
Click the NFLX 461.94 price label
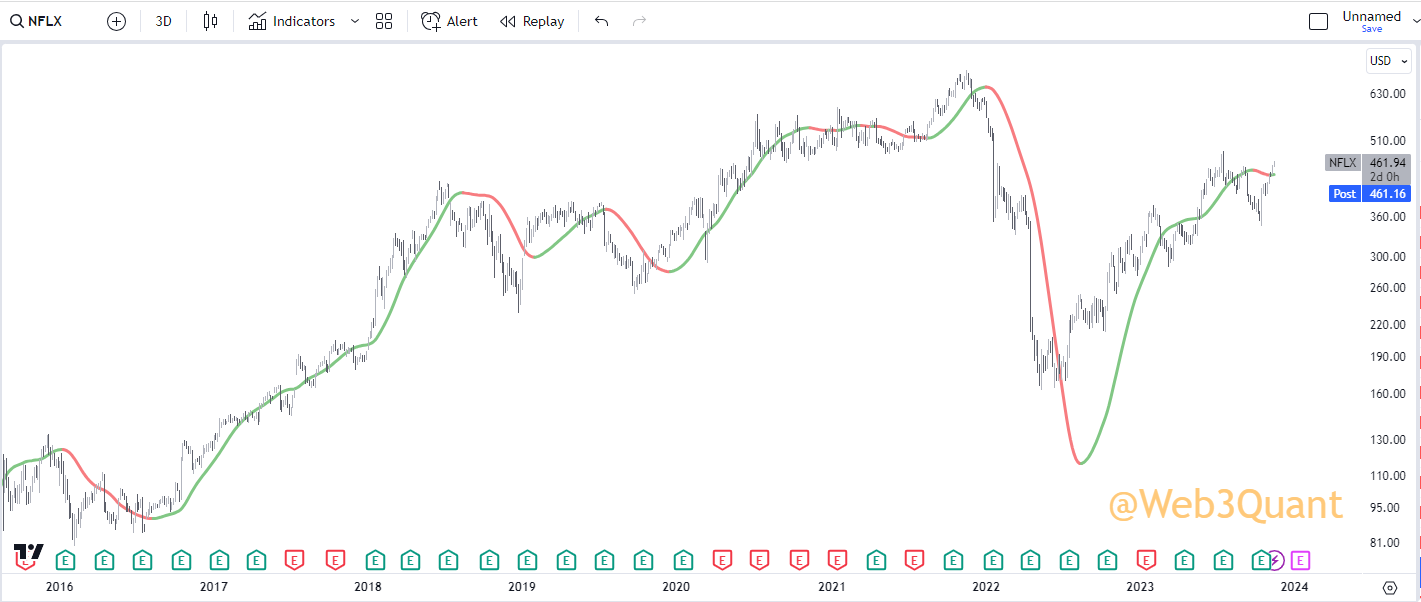pos(1367,162)
